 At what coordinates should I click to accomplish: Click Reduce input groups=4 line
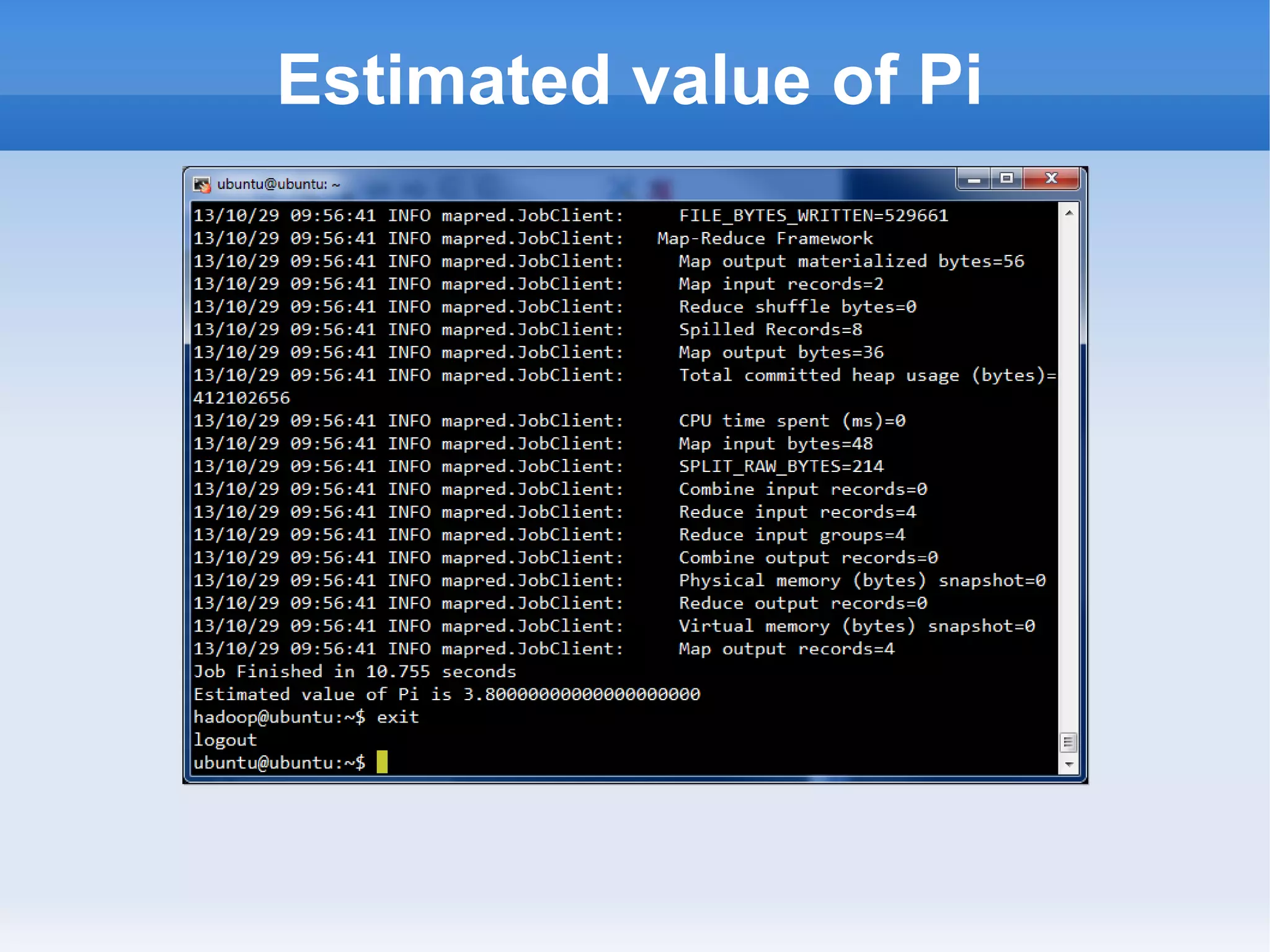coord(792,535)
